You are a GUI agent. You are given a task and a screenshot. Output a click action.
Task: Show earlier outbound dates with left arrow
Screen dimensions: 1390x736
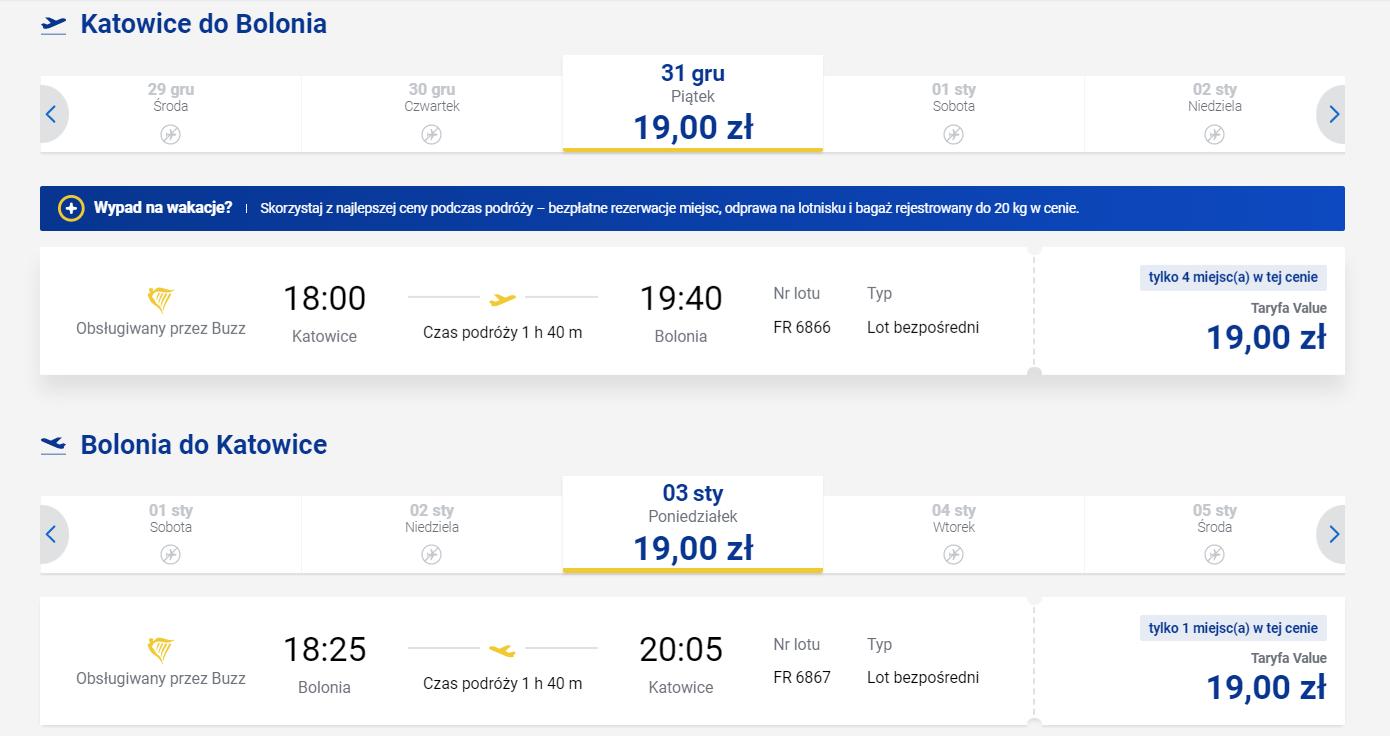coord(50,114)
